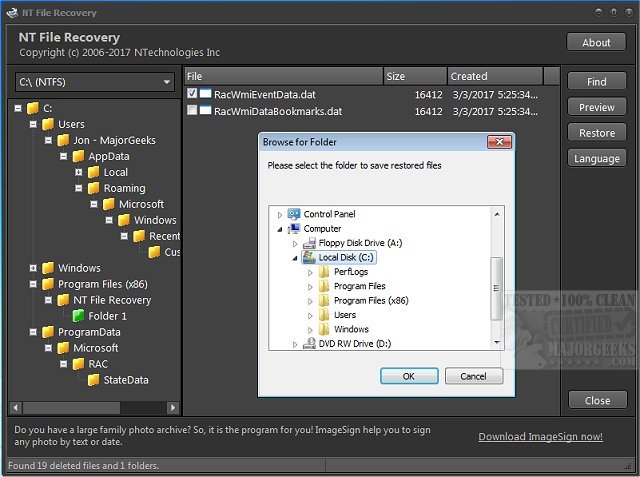640x477 pixels.
Task: Click the Users folder icon in dialog
Action: click(x=324, y=315)
